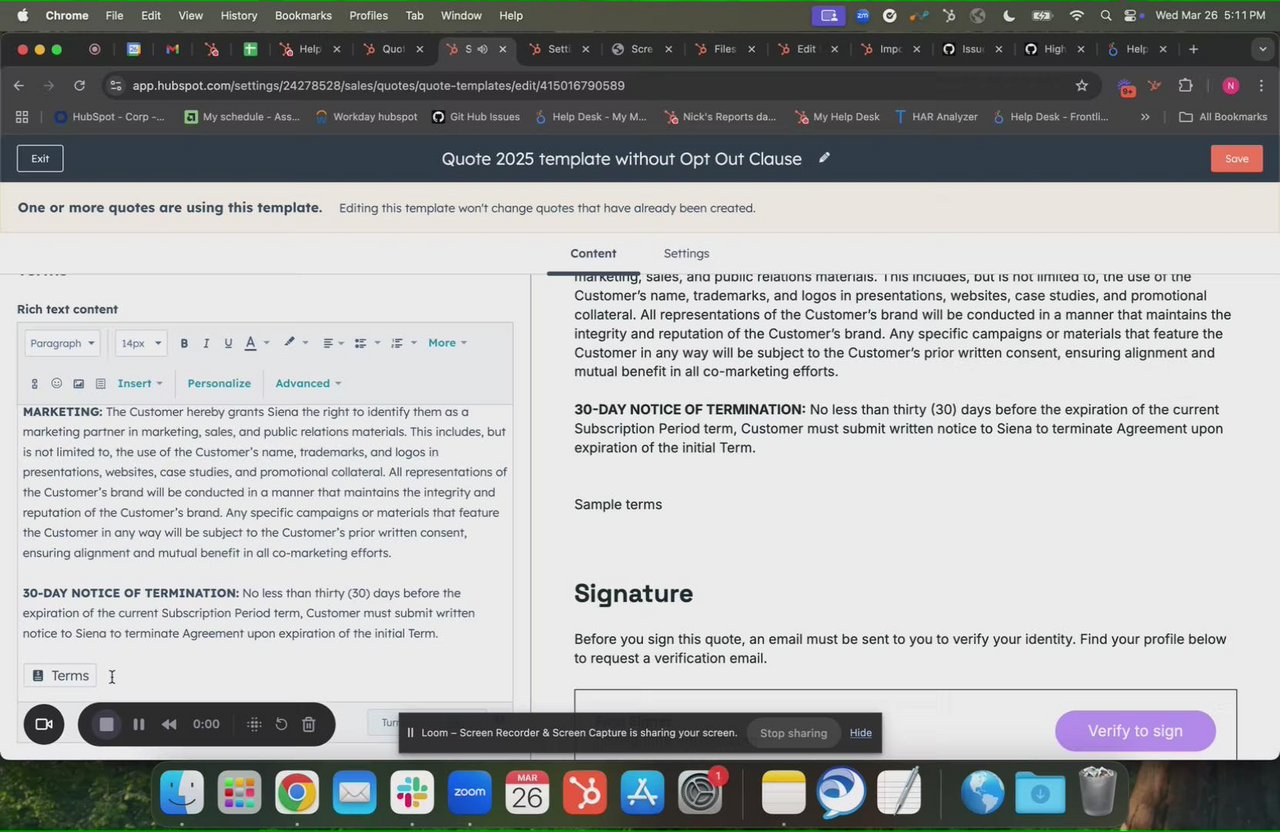This screenshot has height=832, width=1280.
Task: Toggle the Loom camera bubble
Action: (44, 724)
